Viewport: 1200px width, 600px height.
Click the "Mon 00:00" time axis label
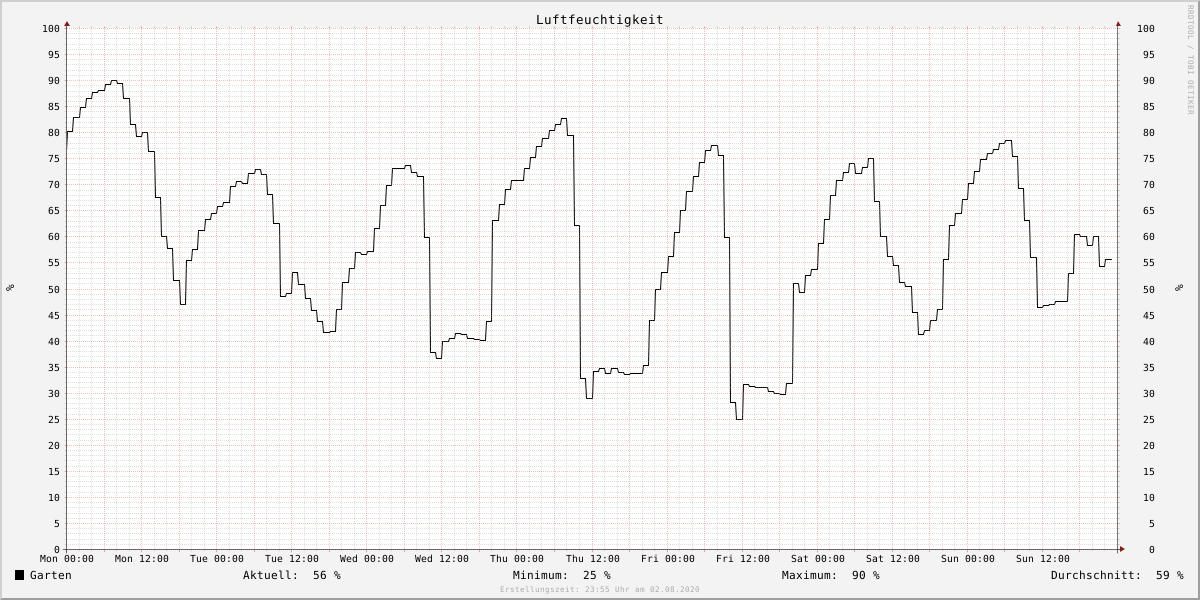[x=67, y=559]
